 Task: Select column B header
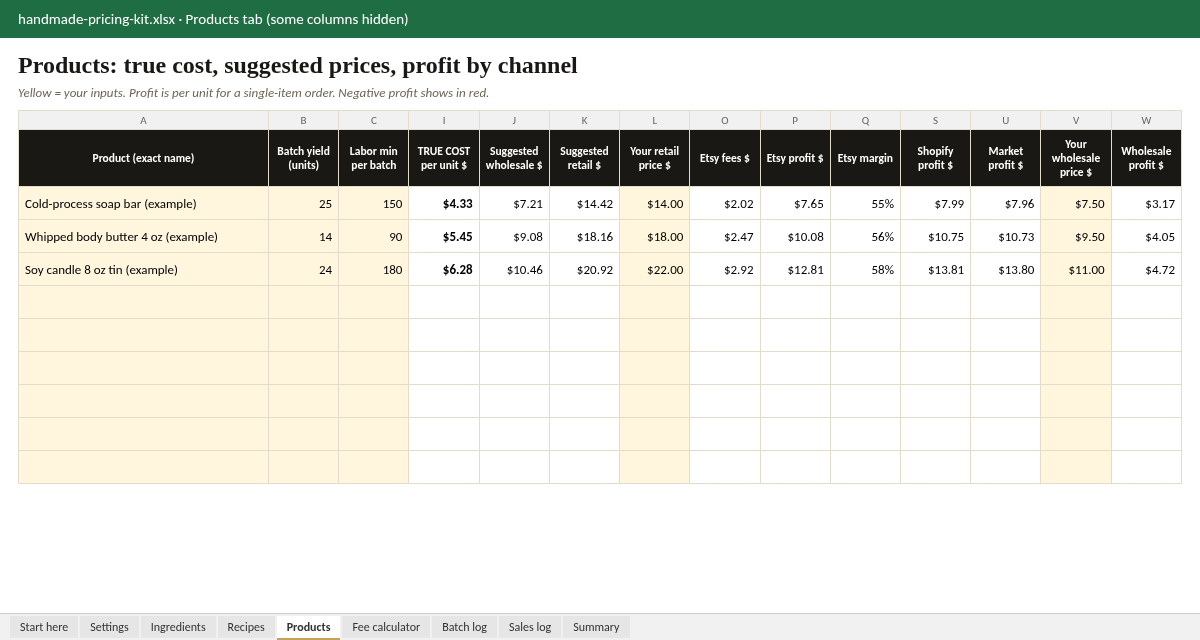(x=304, y=120)
